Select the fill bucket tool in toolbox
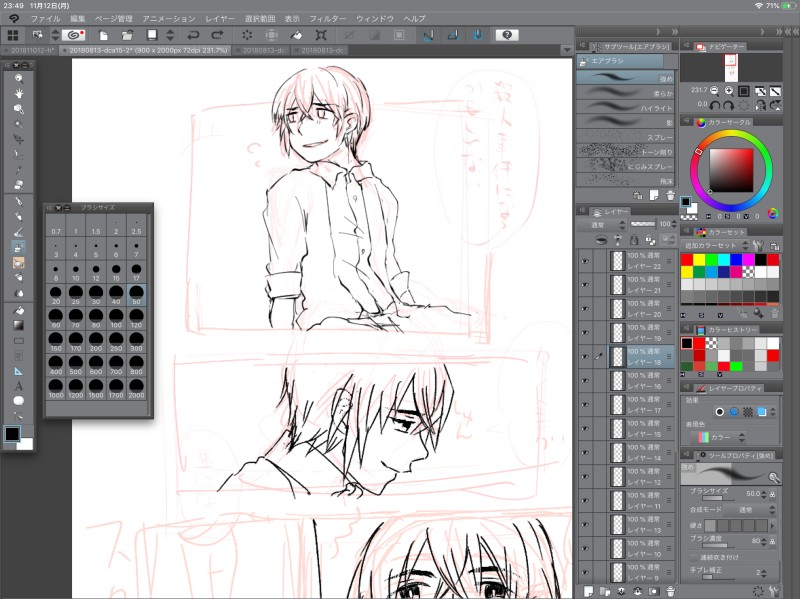The height and width of the screenshot is (599, 800). [19, 310]
